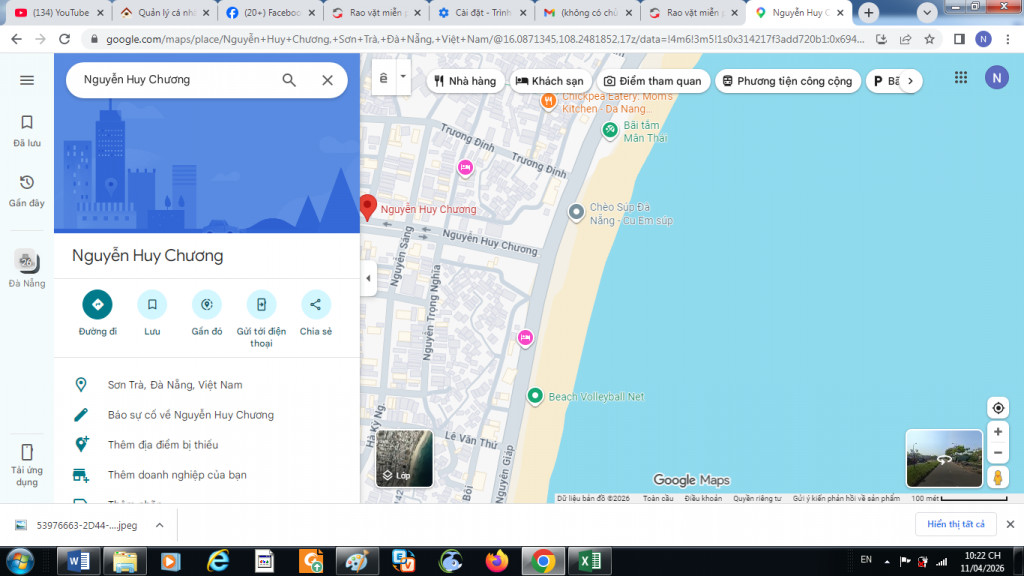Send to phone via Gửi tới điện thoại
Viewport: 1024px width, 576px height.
pos(261,304)
